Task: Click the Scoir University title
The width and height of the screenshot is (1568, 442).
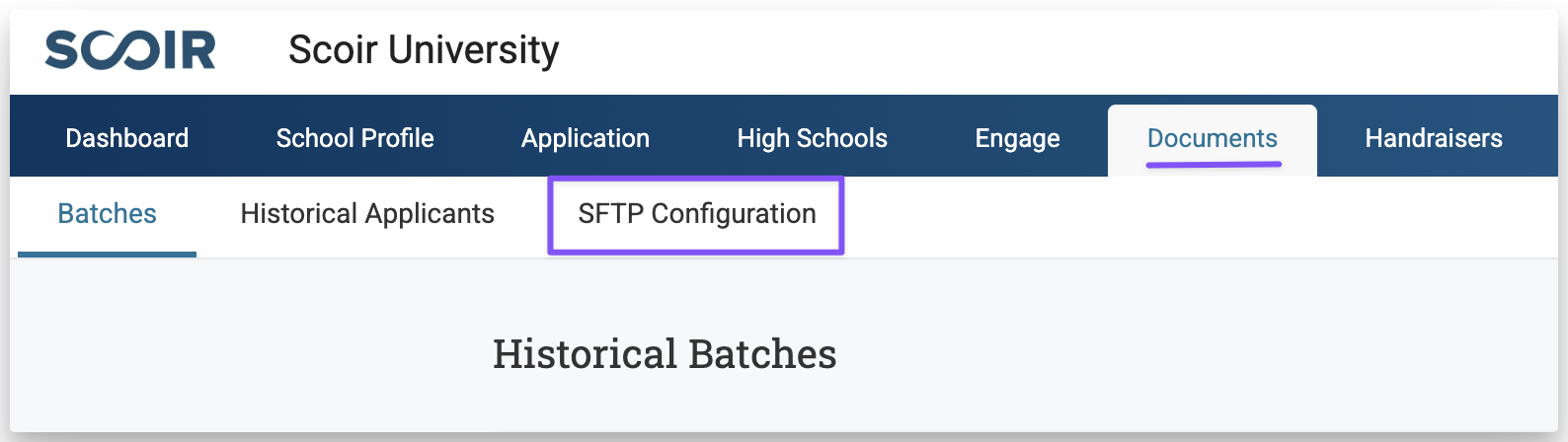Action: point(424,50)
